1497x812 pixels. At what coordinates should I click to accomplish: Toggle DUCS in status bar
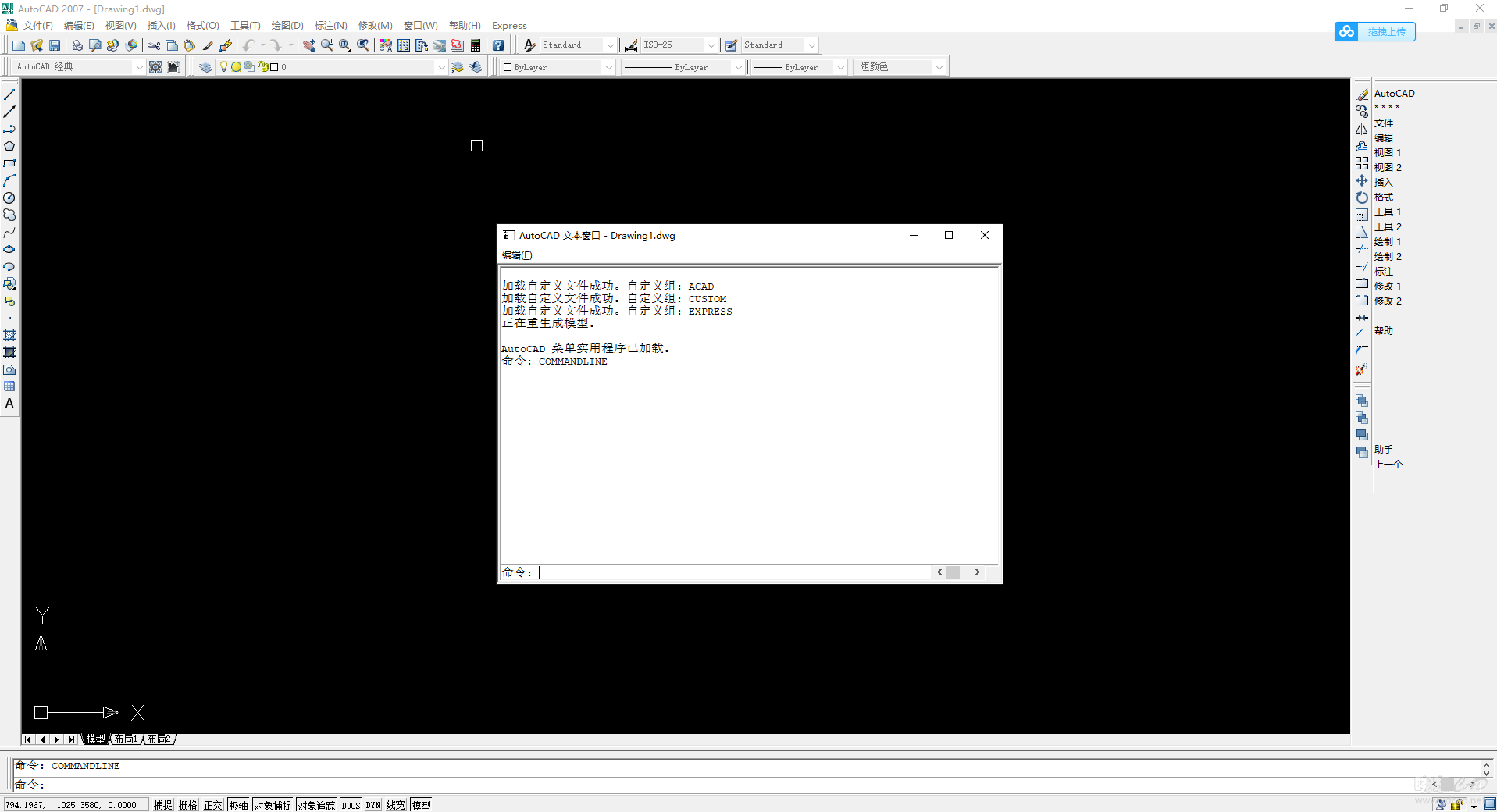[x=351, y=805]
